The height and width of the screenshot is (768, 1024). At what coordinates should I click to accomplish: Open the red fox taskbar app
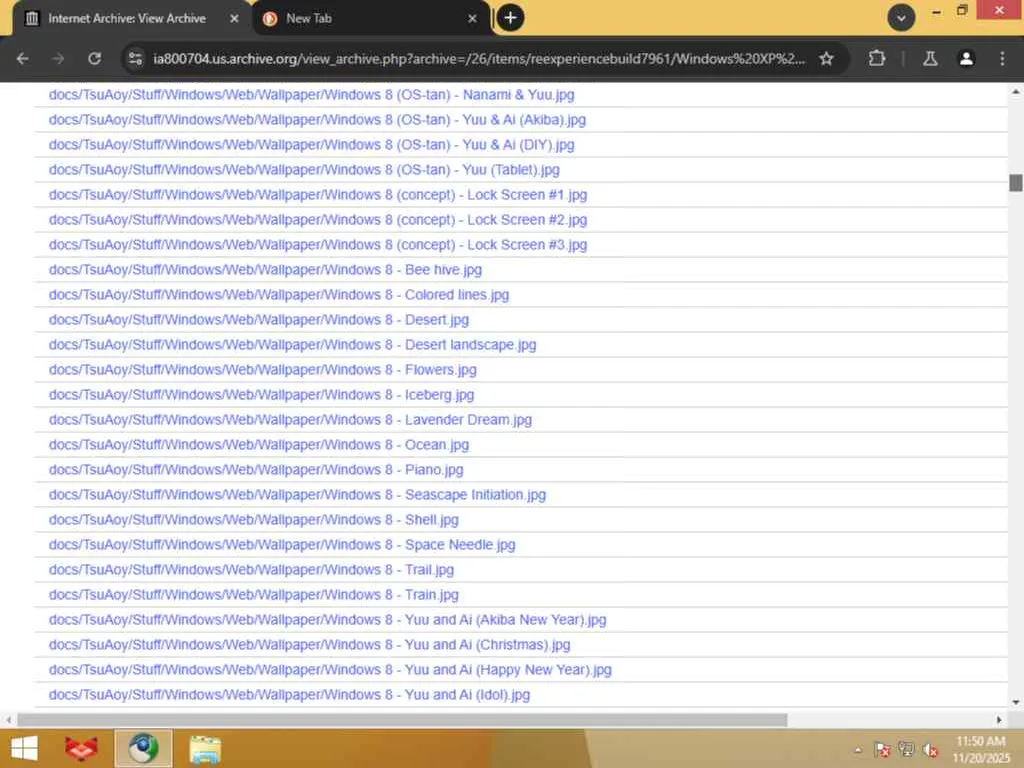82,748
